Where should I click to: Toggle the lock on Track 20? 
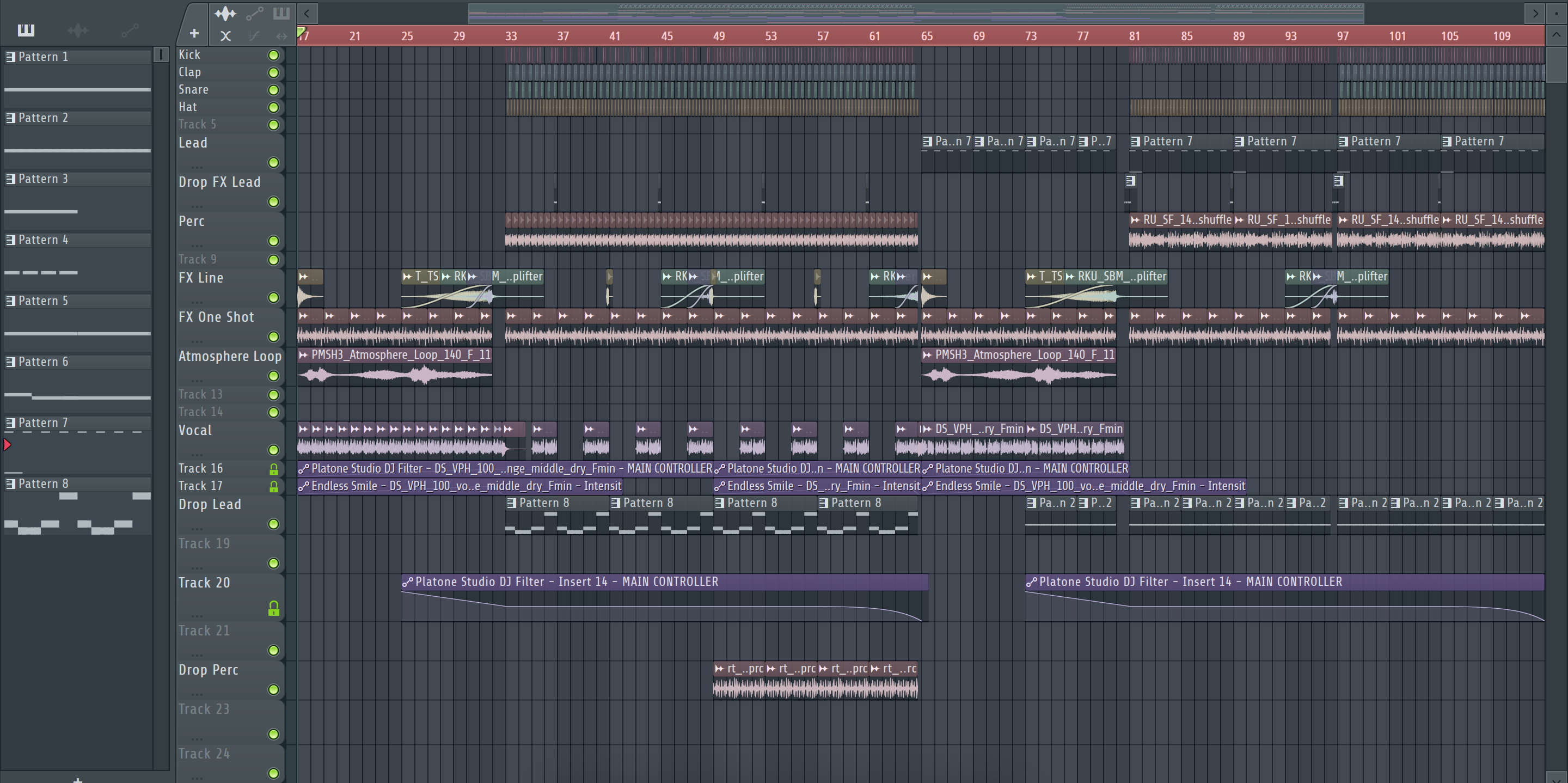click(274, 608)
